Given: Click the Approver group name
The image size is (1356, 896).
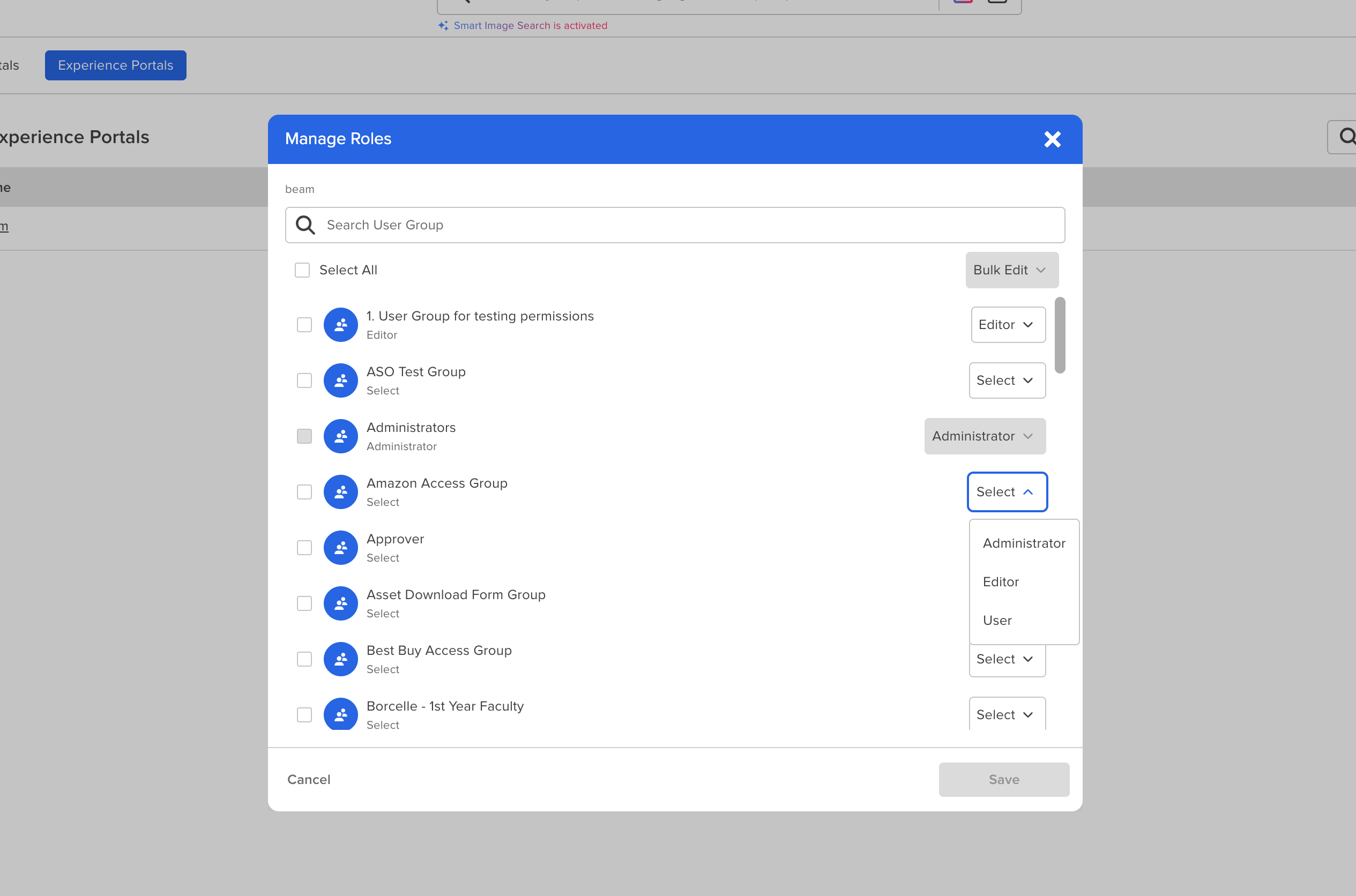Looking at the screenshot, I should coord(395,540).
